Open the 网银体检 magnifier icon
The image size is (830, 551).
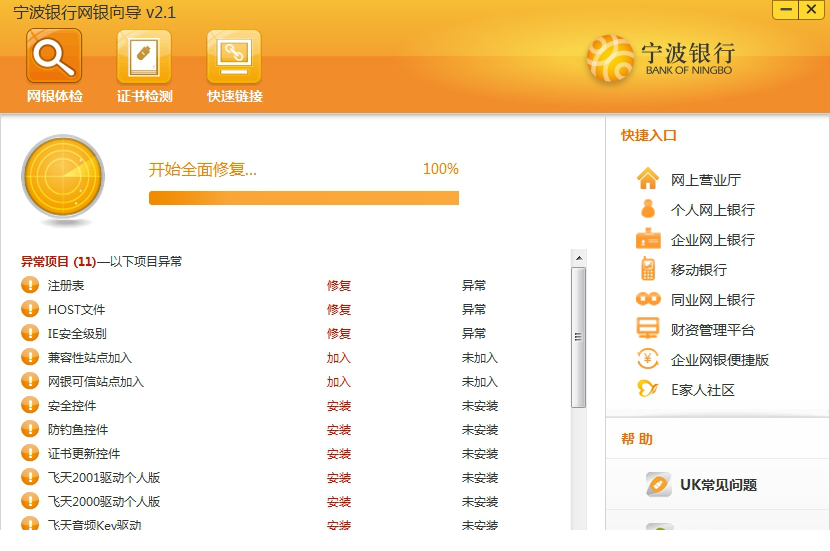(x=54, y=56)
